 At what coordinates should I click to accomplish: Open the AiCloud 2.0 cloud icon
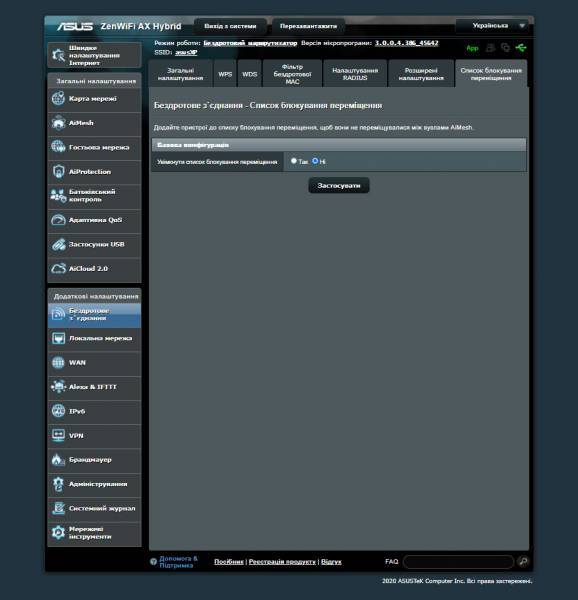click(58, 269)
